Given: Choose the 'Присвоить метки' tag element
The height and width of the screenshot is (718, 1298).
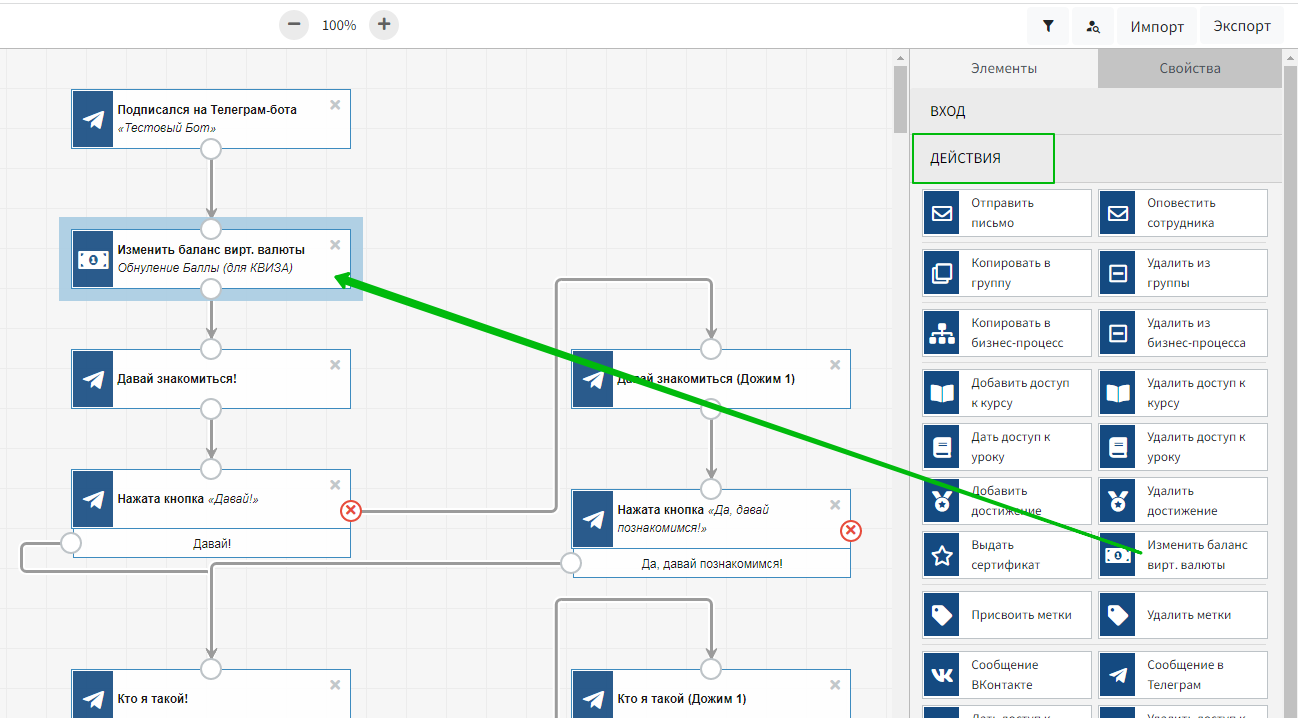Looking at the screenshot, I should pyautogui.click(x=1007, y=615).
